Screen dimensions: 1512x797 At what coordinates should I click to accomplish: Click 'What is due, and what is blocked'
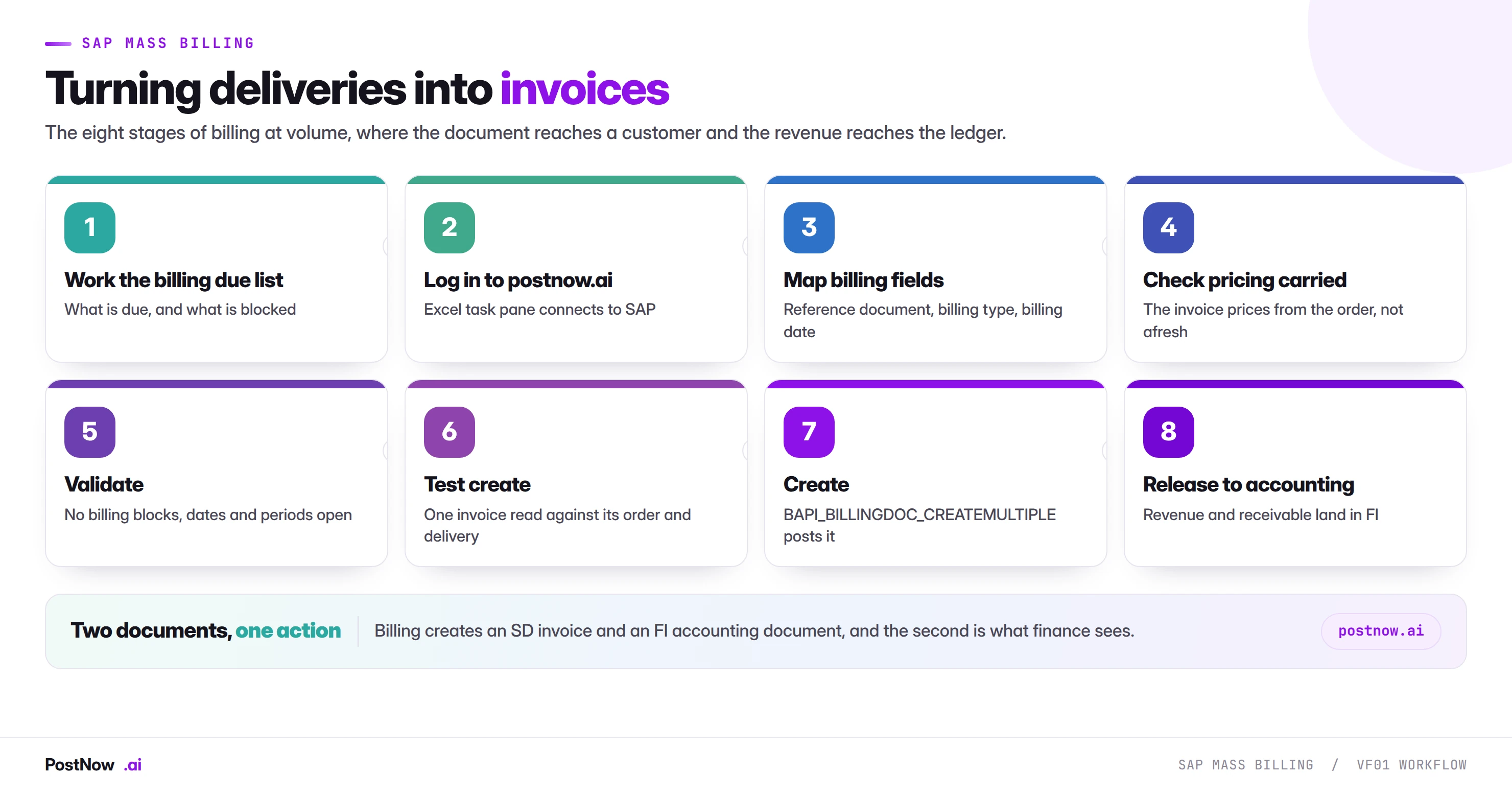tap(180, 309)
